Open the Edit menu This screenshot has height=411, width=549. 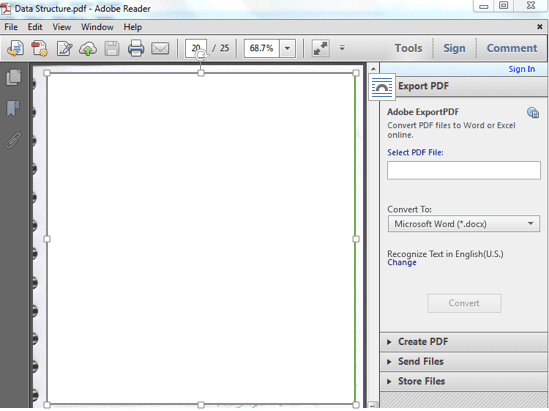(x=35, y=27)
